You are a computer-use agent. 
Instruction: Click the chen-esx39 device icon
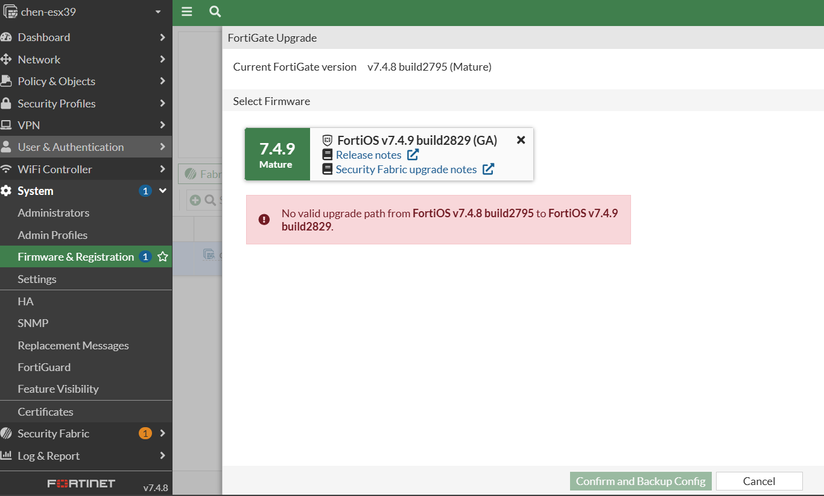coord(10,12)
